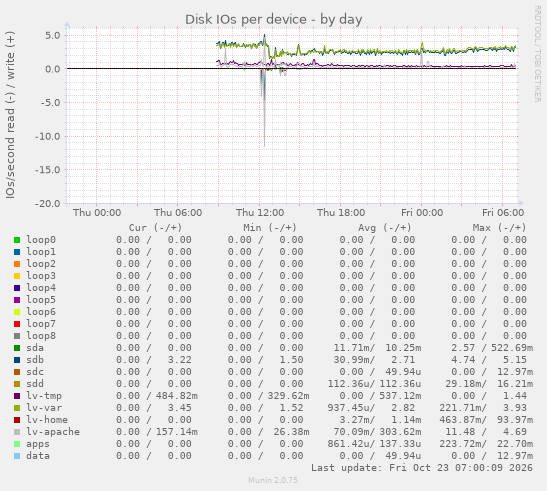Click the 'sda' legend label
Image resolution: width=547 pixels, height=491 pixels.
[35, 348]
